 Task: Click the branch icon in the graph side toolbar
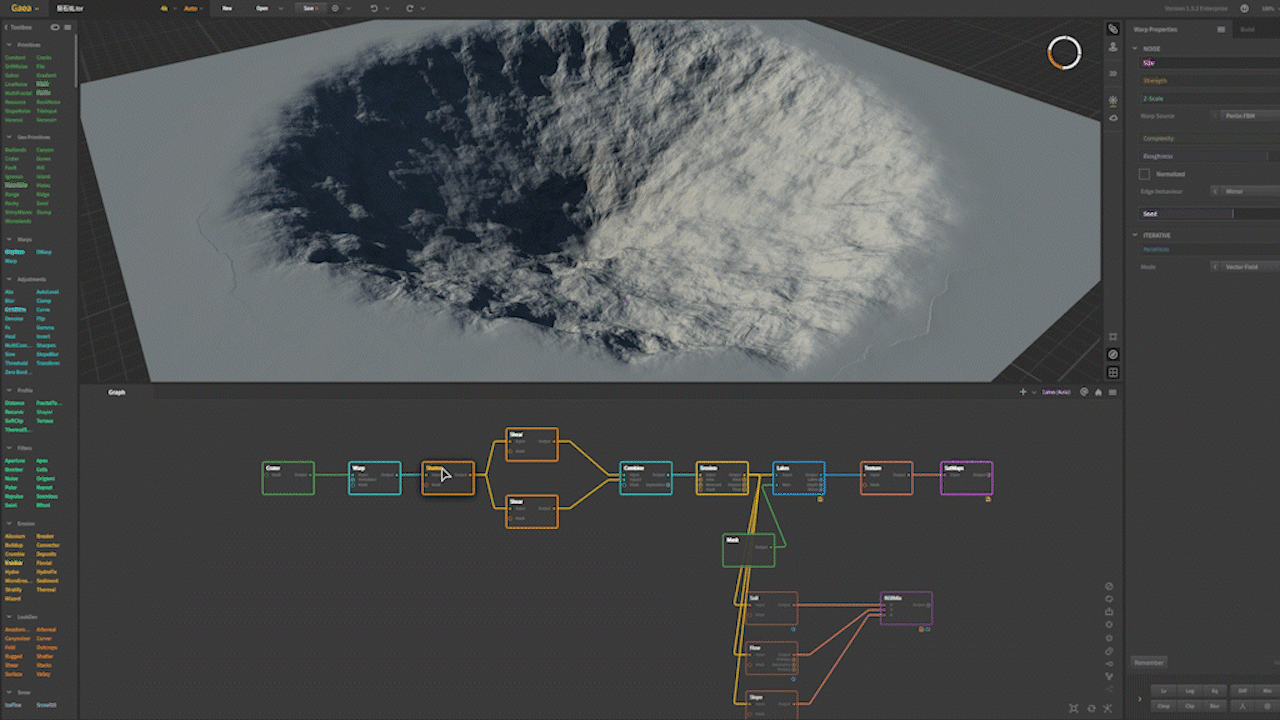pyautogui.click(x=1109, y=676)
